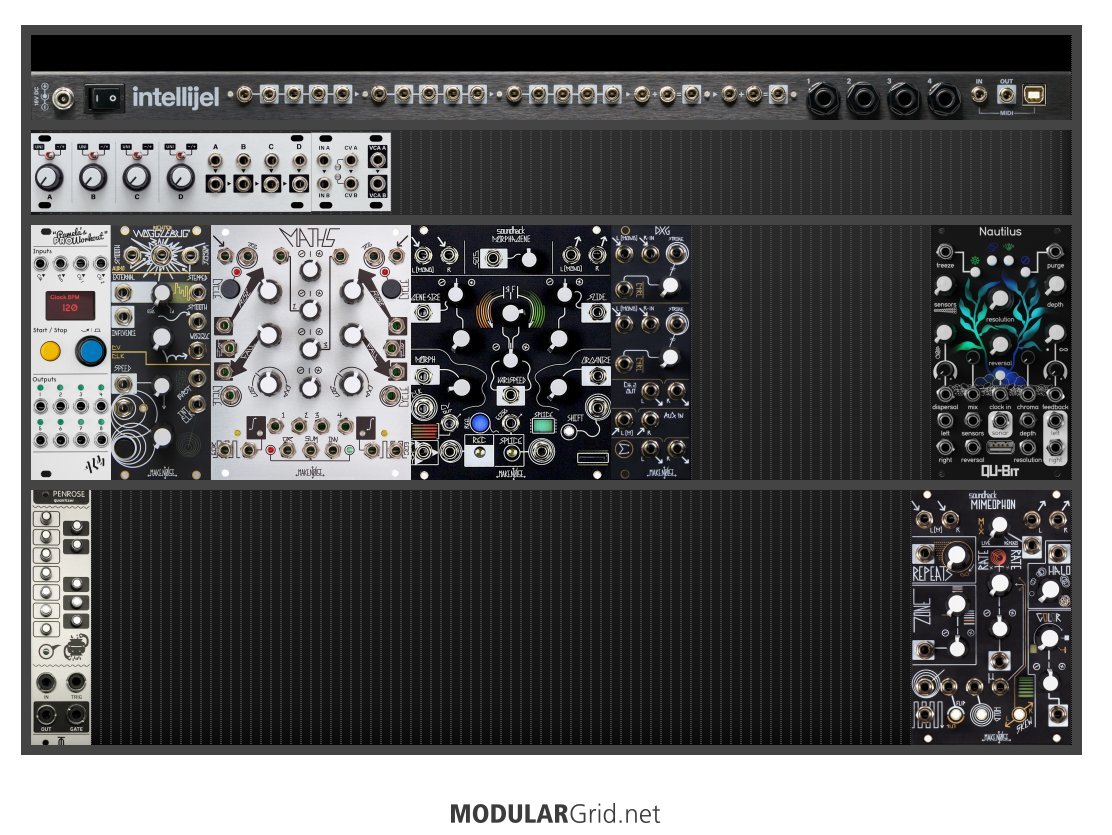This screenshot has height=835, width=1112.
Task: Click the Organize CV jack on Morphagene
Action: click(598, 376)
